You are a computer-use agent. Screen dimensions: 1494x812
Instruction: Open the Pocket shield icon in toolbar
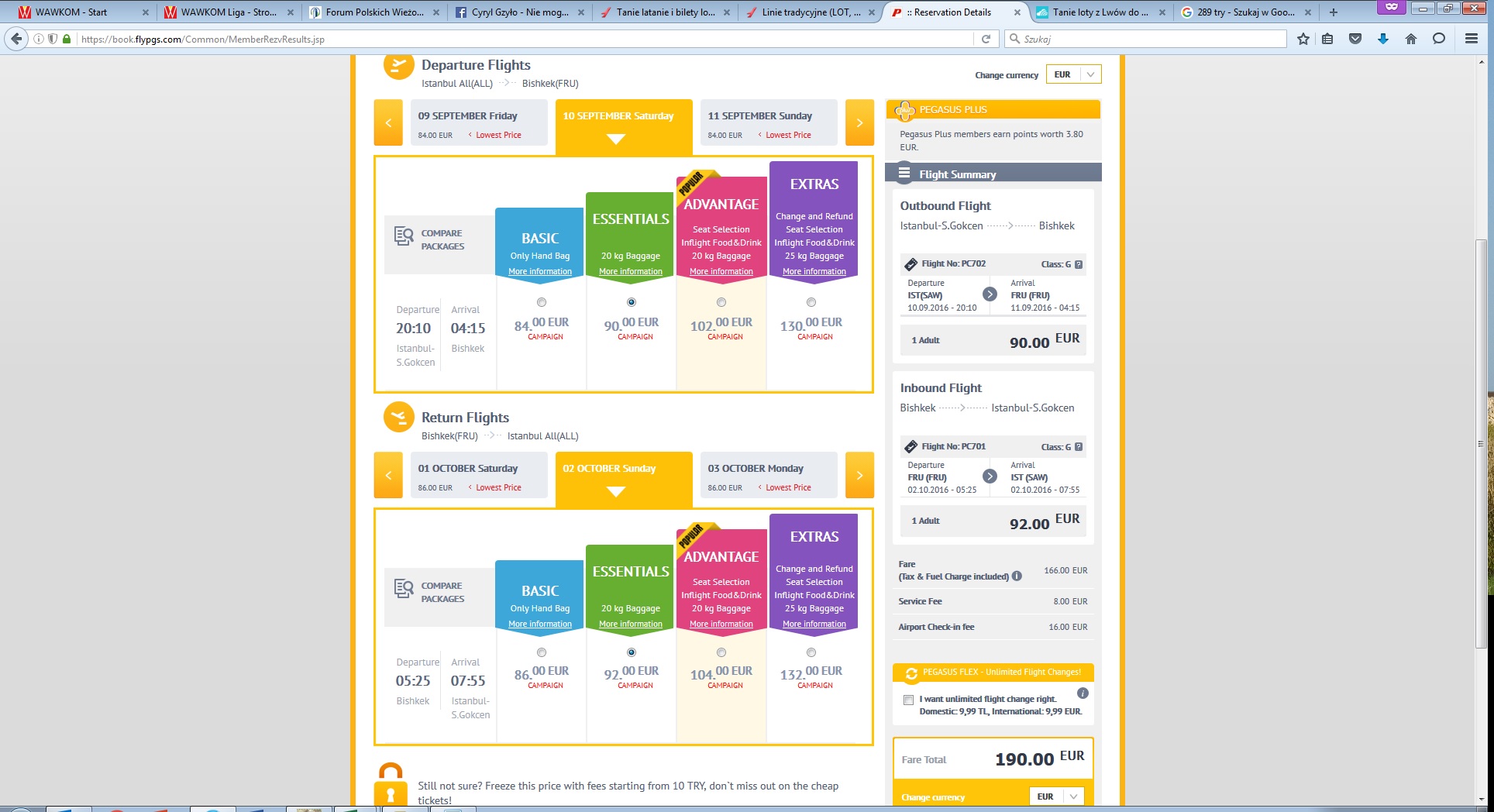[1355, 39]
